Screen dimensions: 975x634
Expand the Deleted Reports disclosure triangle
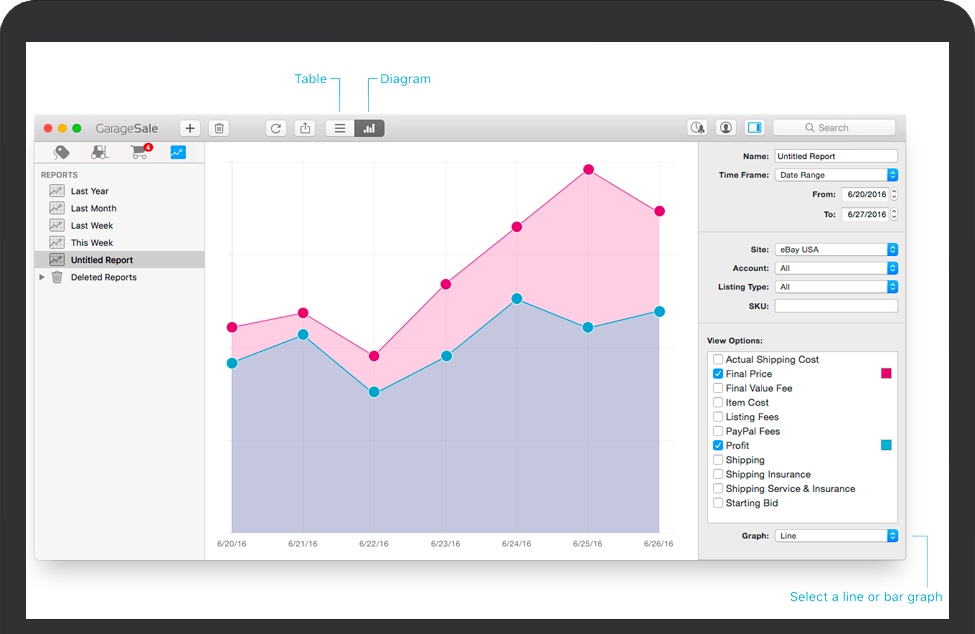click(42, 277)
